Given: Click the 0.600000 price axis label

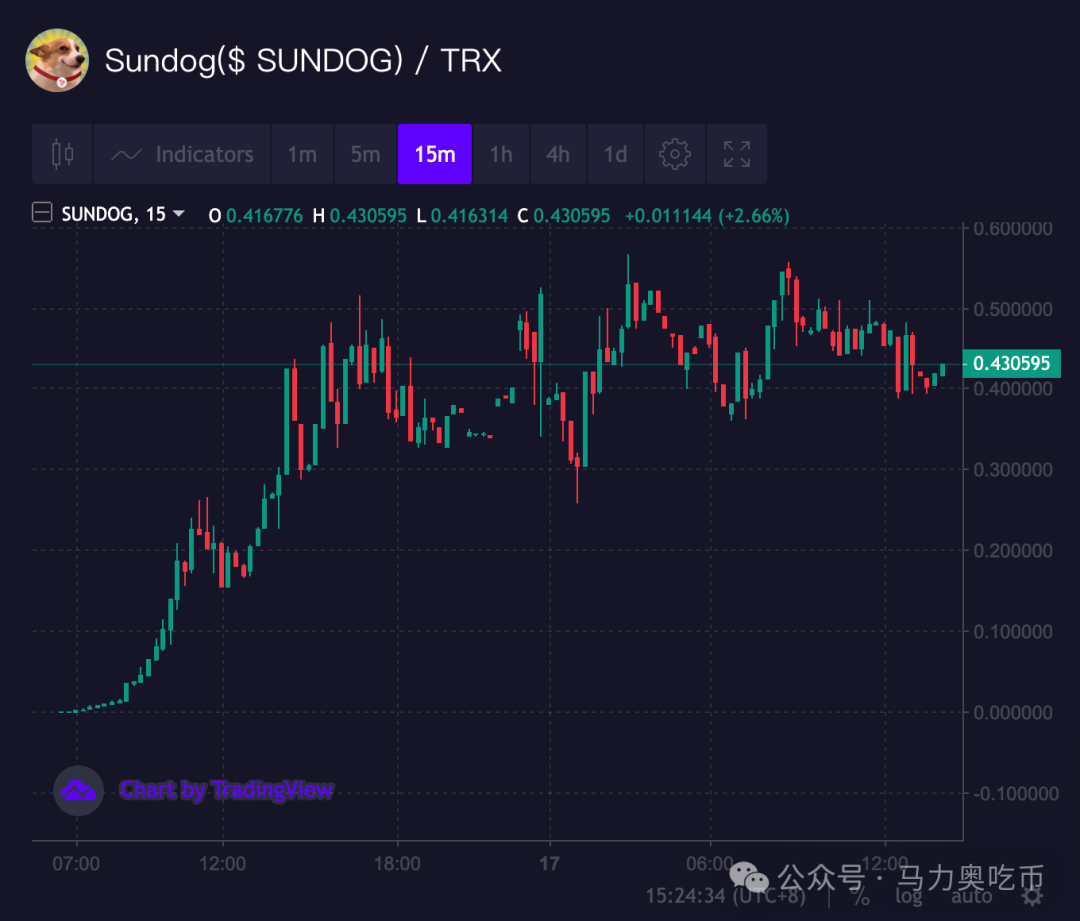Looking at the screenshot, I should [x=1012, y=229].
